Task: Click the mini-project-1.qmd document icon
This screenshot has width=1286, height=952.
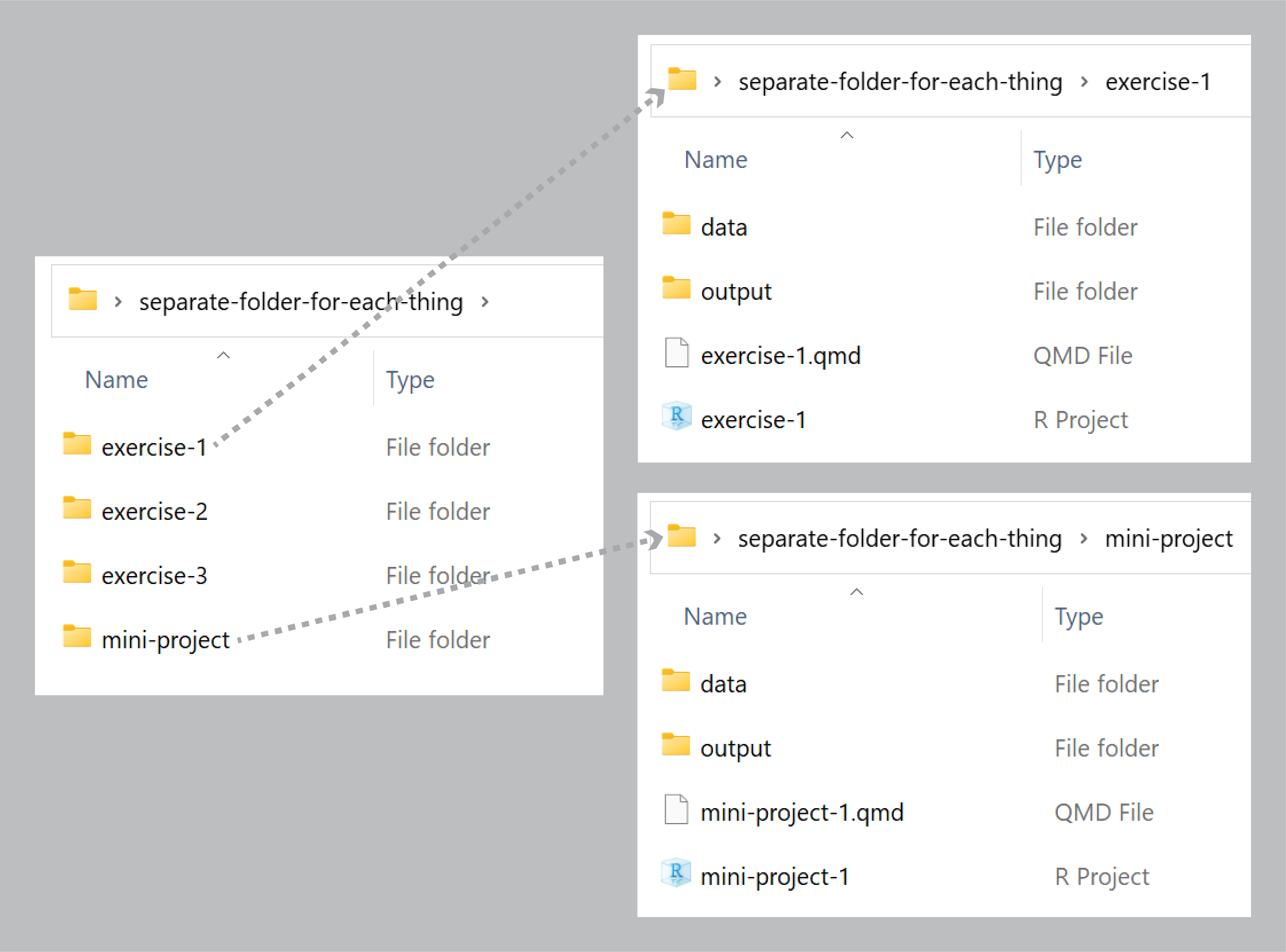Action: 676,809
